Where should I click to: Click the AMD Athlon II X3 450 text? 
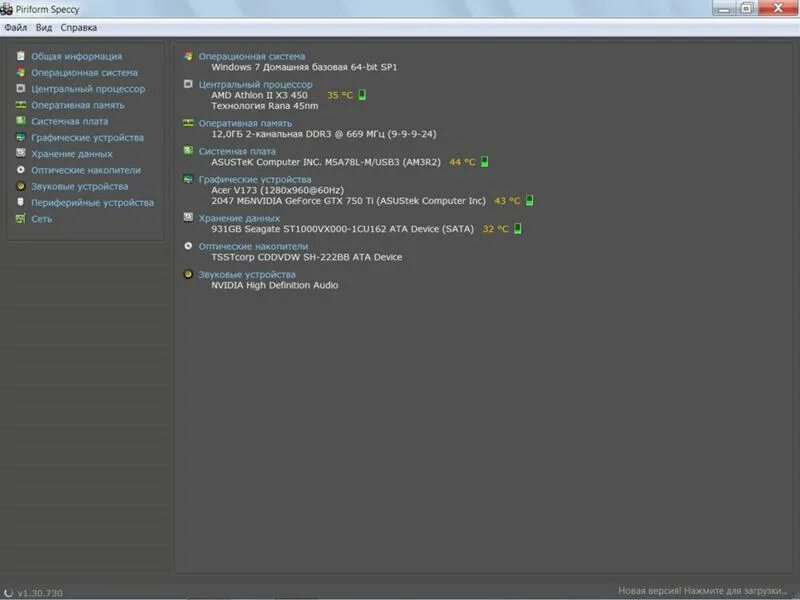coord(259,95)
